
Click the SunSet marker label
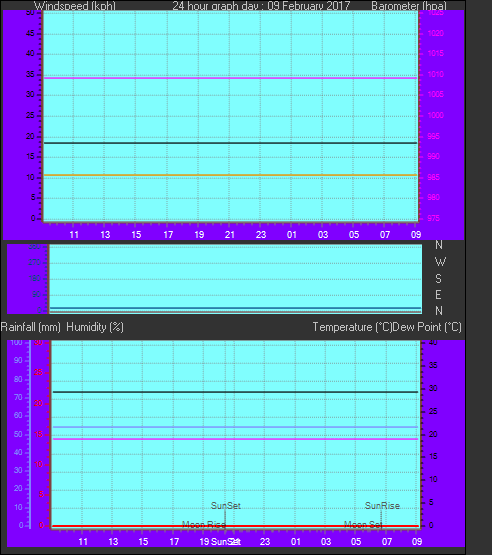click(x=225, y=506)
